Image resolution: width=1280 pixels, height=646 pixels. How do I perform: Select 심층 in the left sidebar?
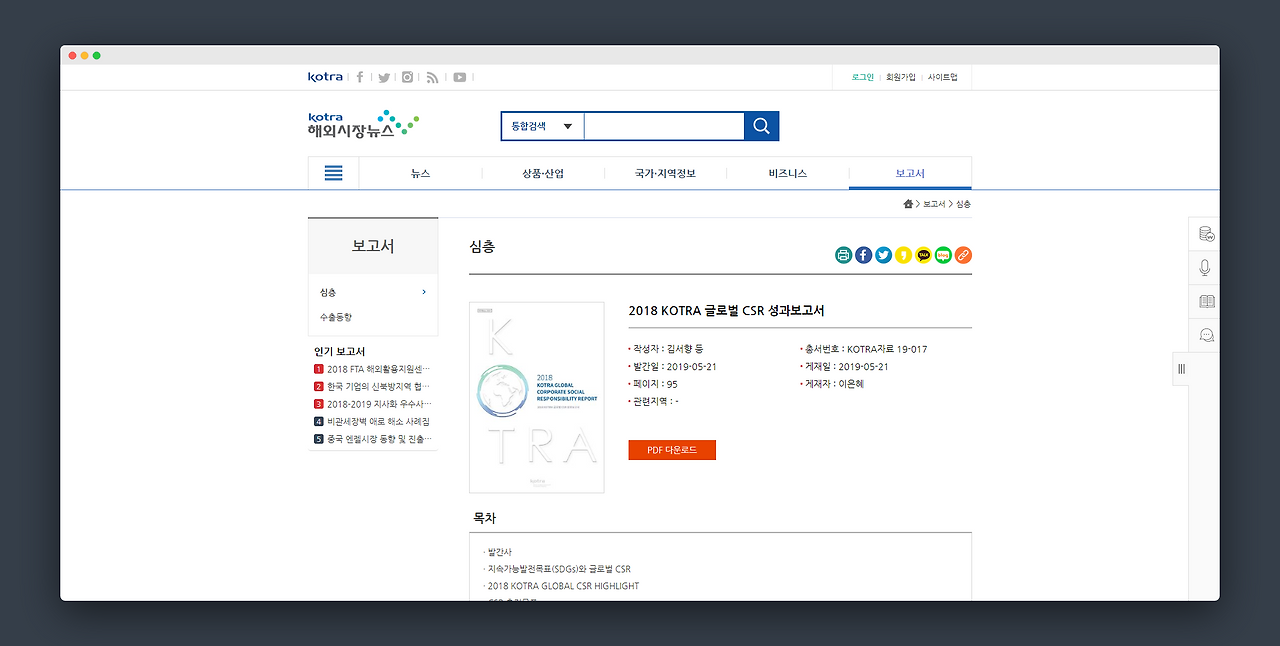(x=328, y=292)
